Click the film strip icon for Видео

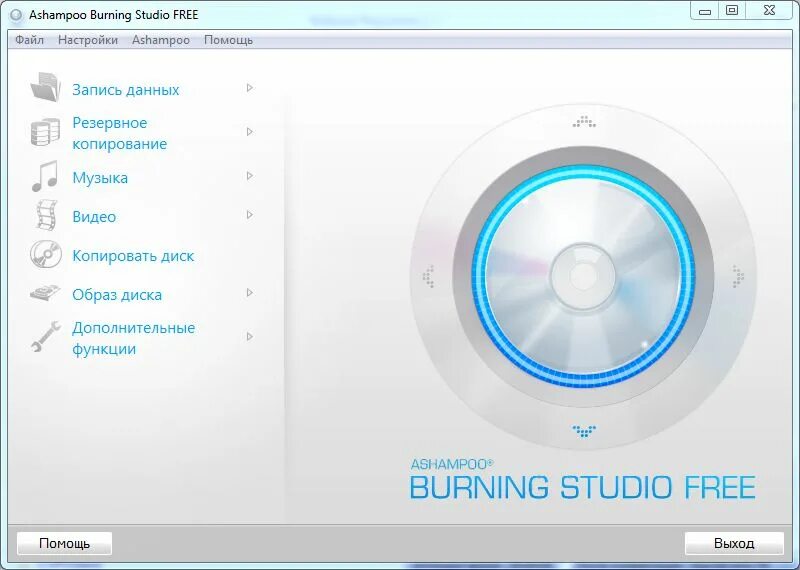tap(46, 215)
